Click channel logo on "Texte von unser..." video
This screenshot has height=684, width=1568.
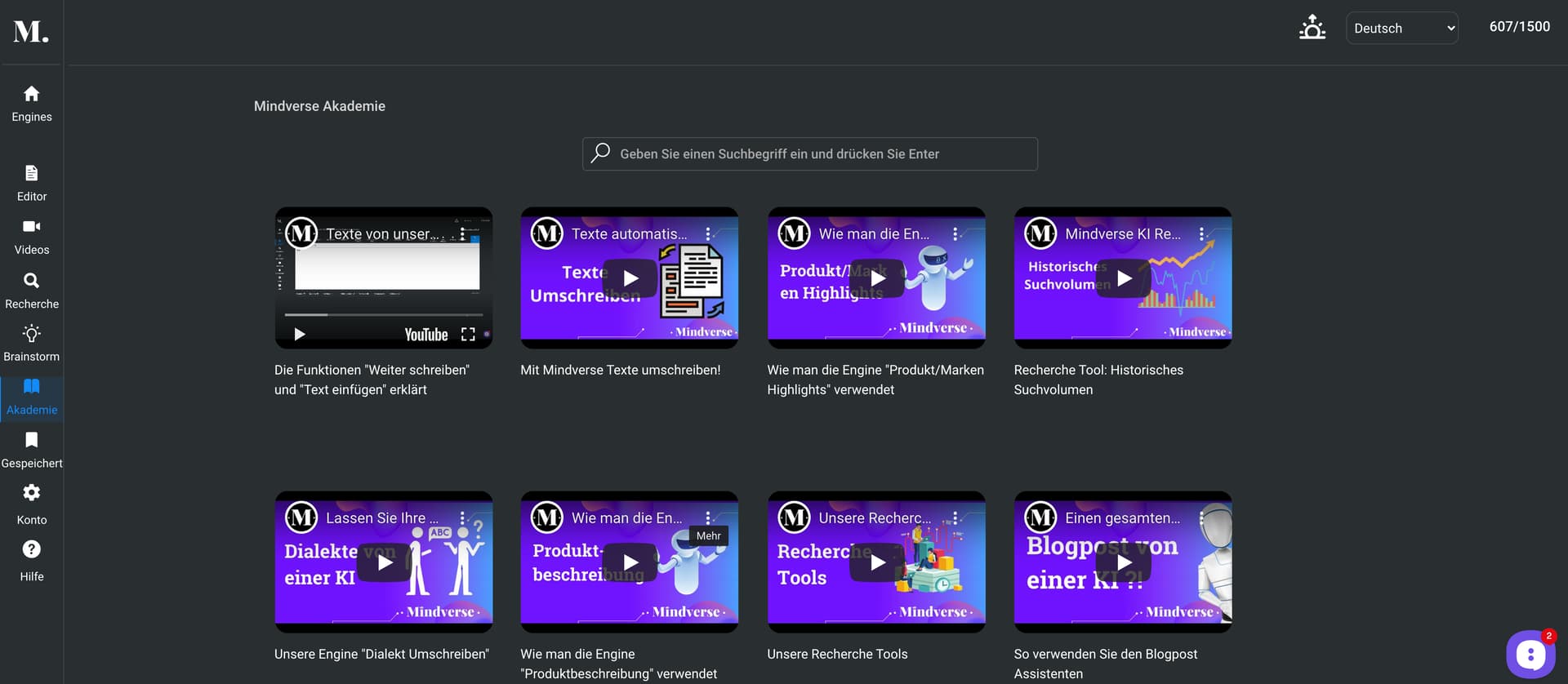(301, 233)
